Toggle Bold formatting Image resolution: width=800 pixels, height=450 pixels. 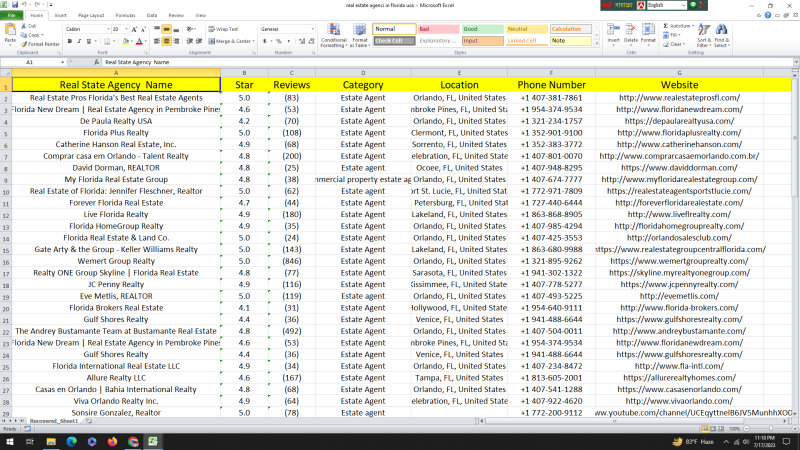tap(70, 41)
